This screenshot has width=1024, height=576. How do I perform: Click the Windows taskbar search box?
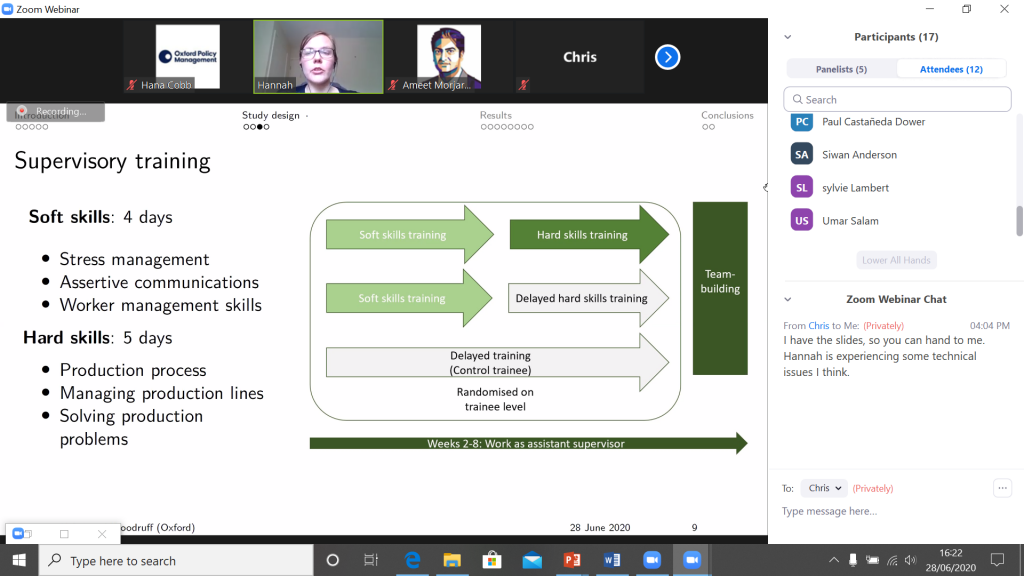176,560
